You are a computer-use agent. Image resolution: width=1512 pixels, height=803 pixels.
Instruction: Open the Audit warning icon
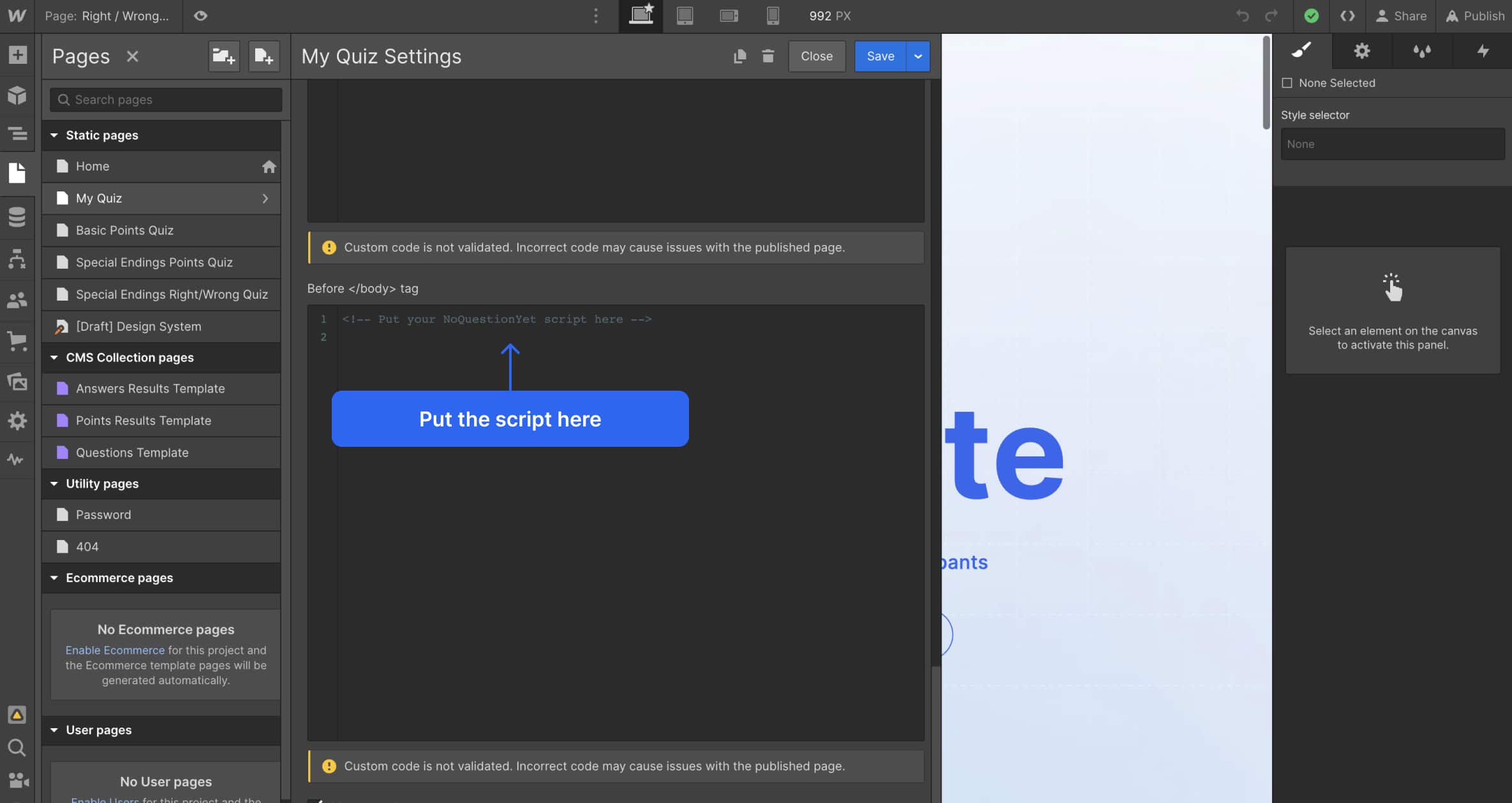point(17,714)
